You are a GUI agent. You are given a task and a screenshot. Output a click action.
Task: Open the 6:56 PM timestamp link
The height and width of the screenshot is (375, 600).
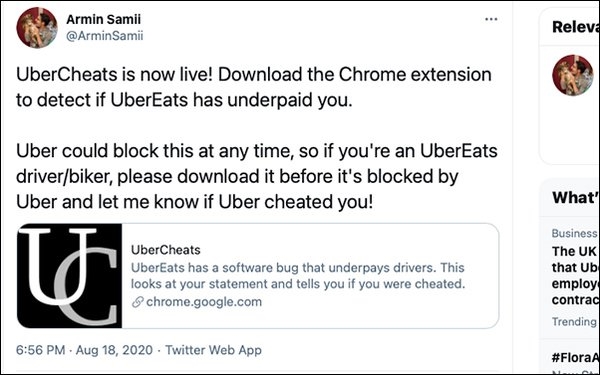[x=41, y=350]
